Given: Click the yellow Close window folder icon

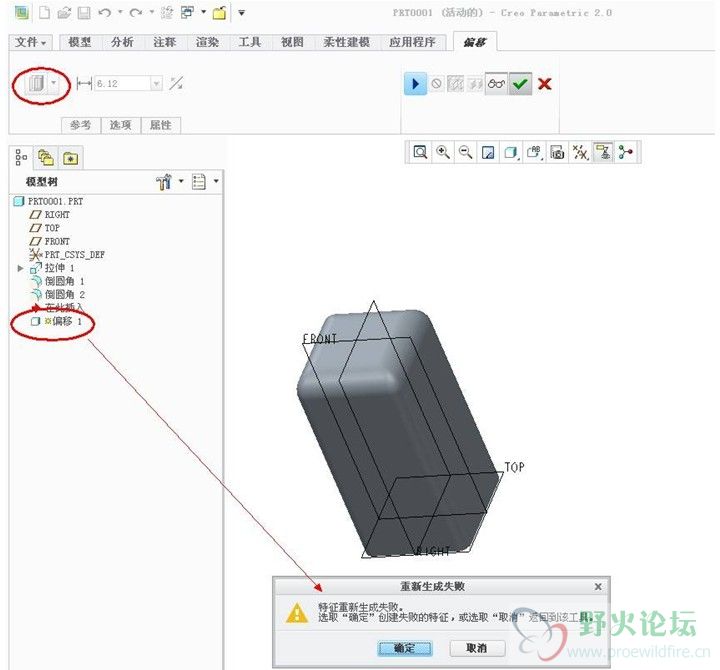Looking at the screenshot, I should [x=219, y=13].
